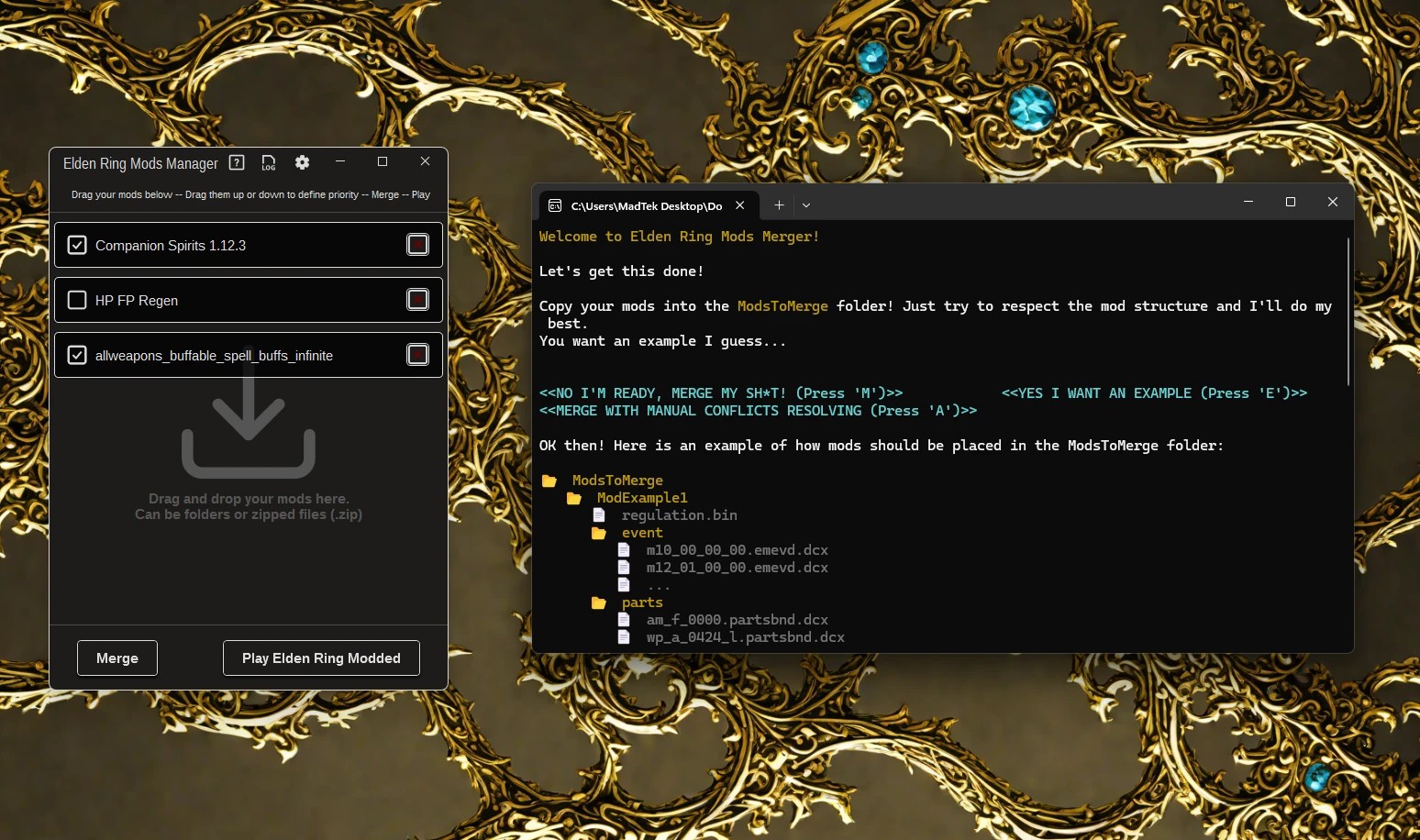1420x840 pixels.
Task: Delete the allweapons_buffable_spell_buffs_infinite mod
Action: pos(417,355)
